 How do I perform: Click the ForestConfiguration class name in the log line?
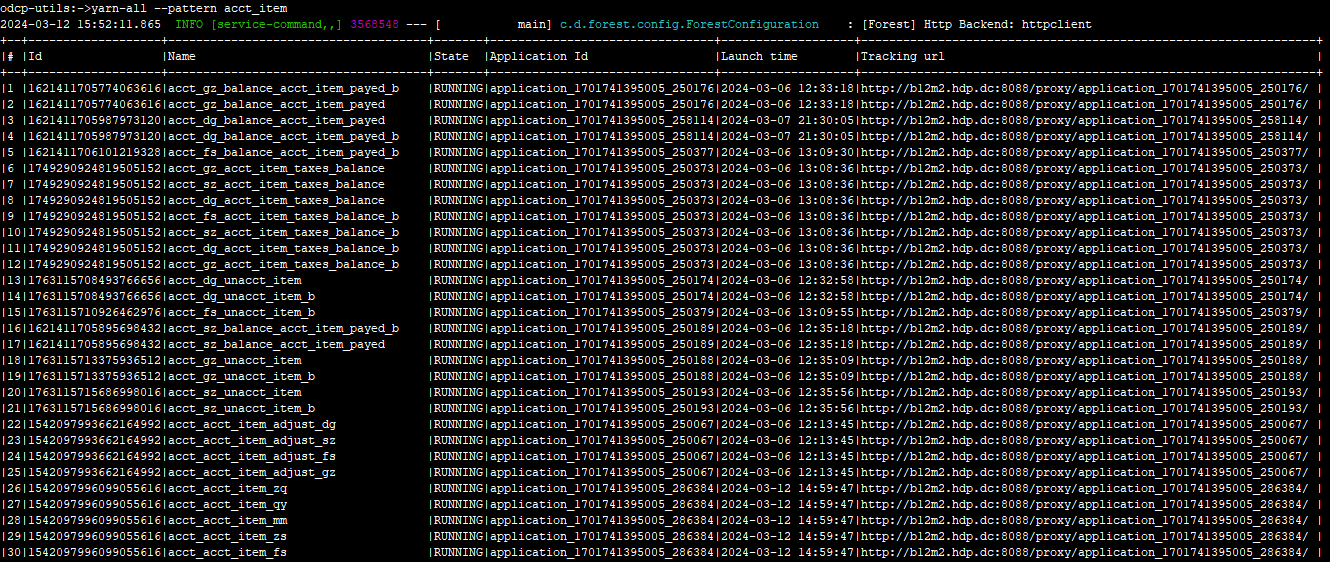tap(689, 24)
